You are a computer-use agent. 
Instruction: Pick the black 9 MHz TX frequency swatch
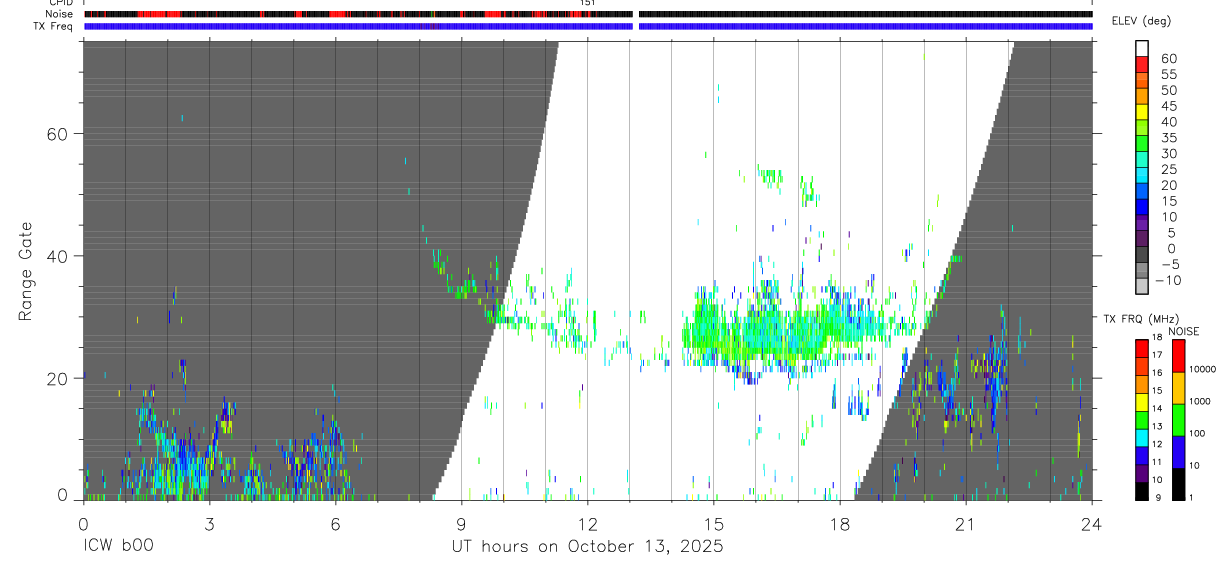point(1142,491)
